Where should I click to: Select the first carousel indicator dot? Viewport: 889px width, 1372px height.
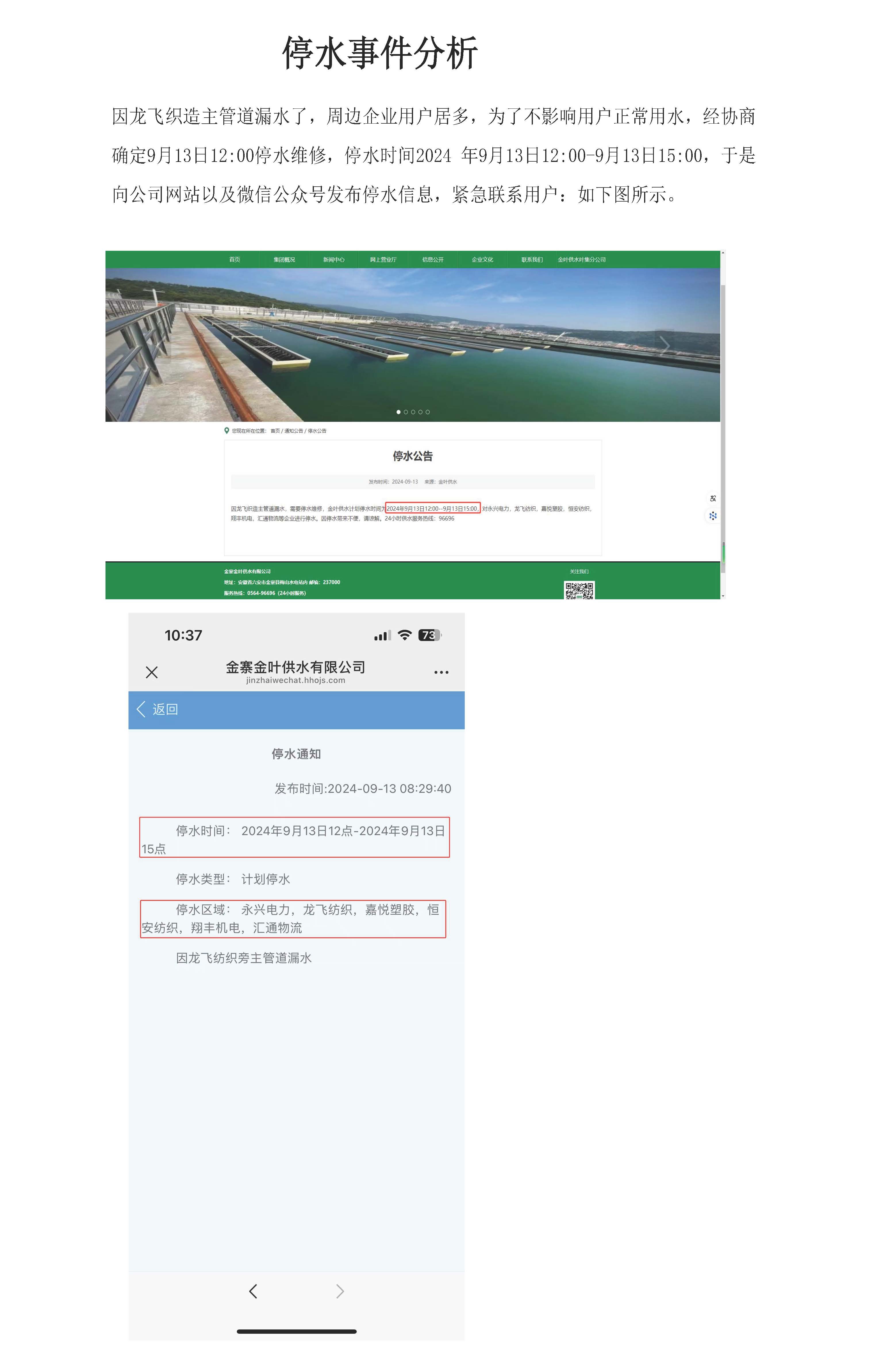[x=399, y=412]
